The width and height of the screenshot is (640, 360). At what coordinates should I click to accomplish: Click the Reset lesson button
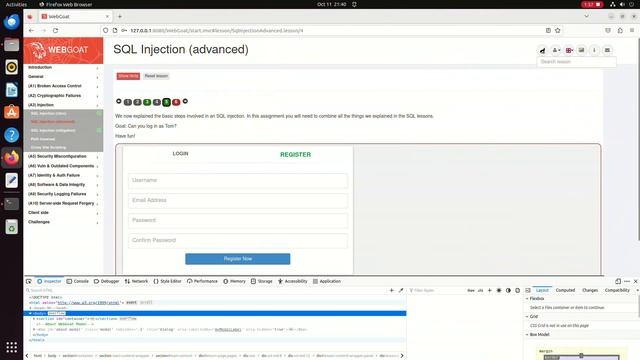point(156,76)
